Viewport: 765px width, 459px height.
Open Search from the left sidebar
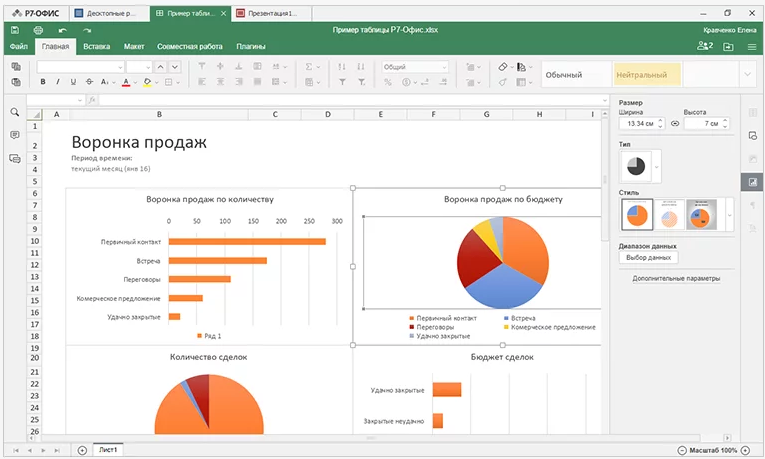pyautogui.click(x=14, y=113)
